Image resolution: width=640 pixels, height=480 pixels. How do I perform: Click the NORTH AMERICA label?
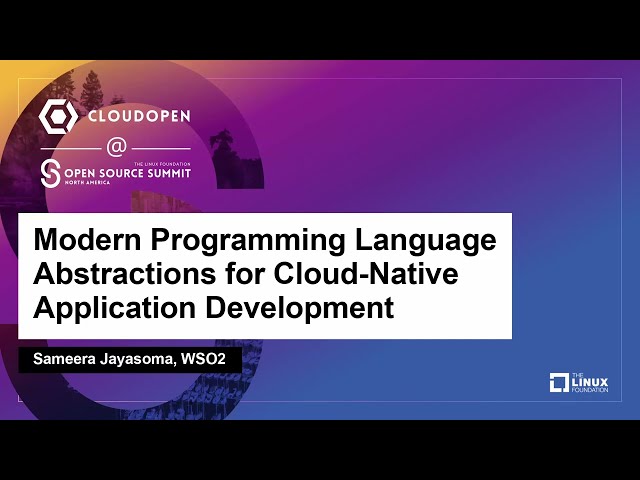point(87,182)
